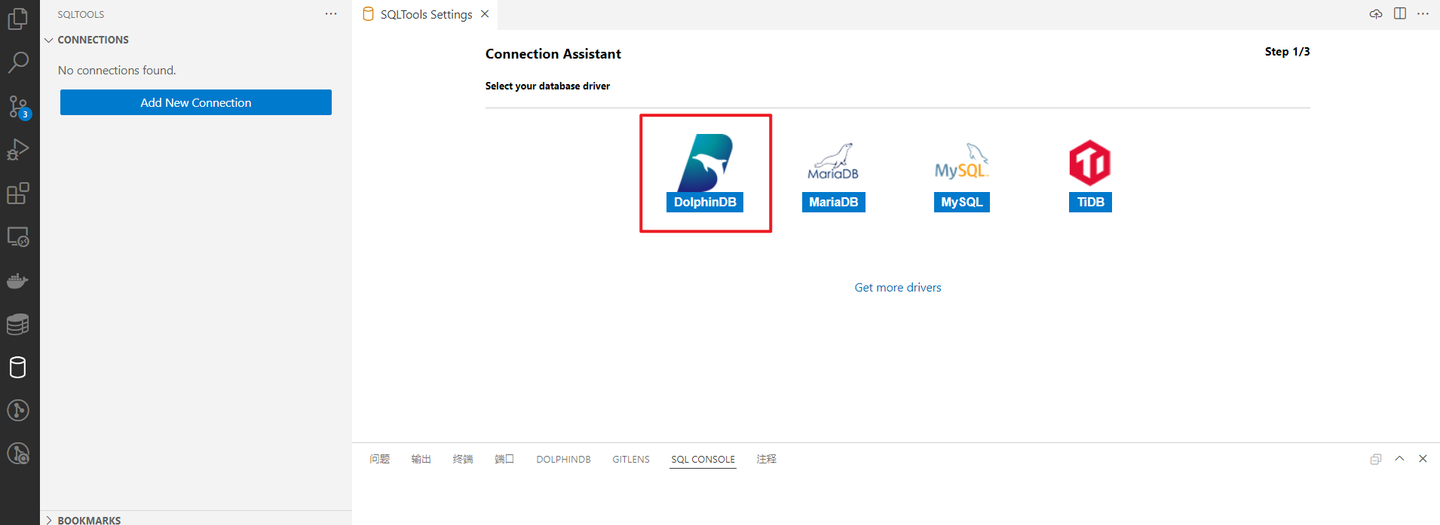Open the Search view in activity bar

[x=18, y=63]
